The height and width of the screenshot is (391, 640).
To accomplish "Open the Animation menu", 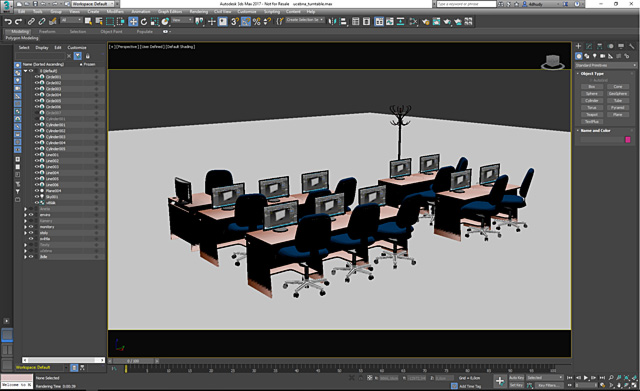I will (141, 11).
